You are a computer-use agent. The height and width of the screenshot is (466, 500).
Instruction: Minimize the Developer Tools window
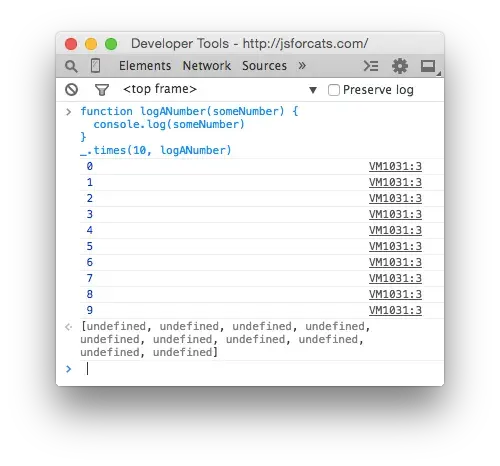pos(91,44)
